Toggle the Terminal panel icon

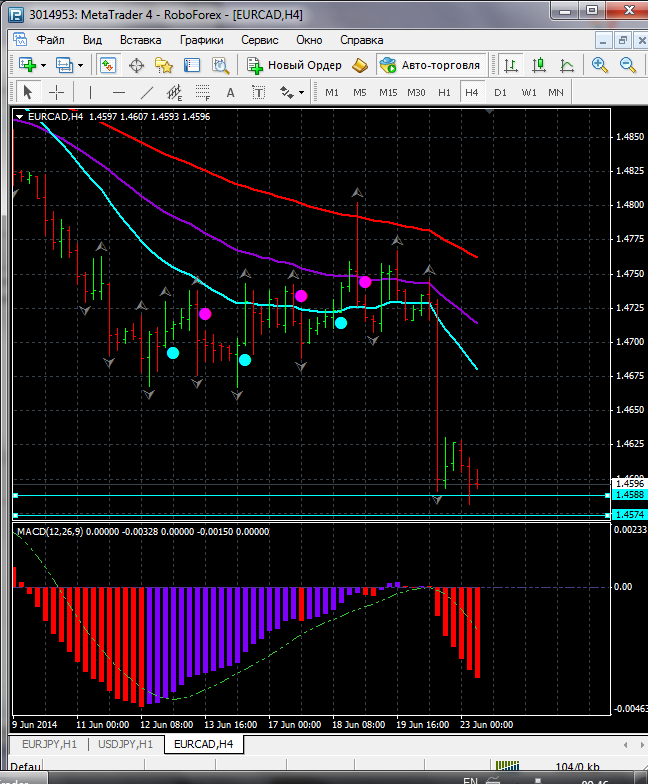pyautogui.click(x=192, y=65)
